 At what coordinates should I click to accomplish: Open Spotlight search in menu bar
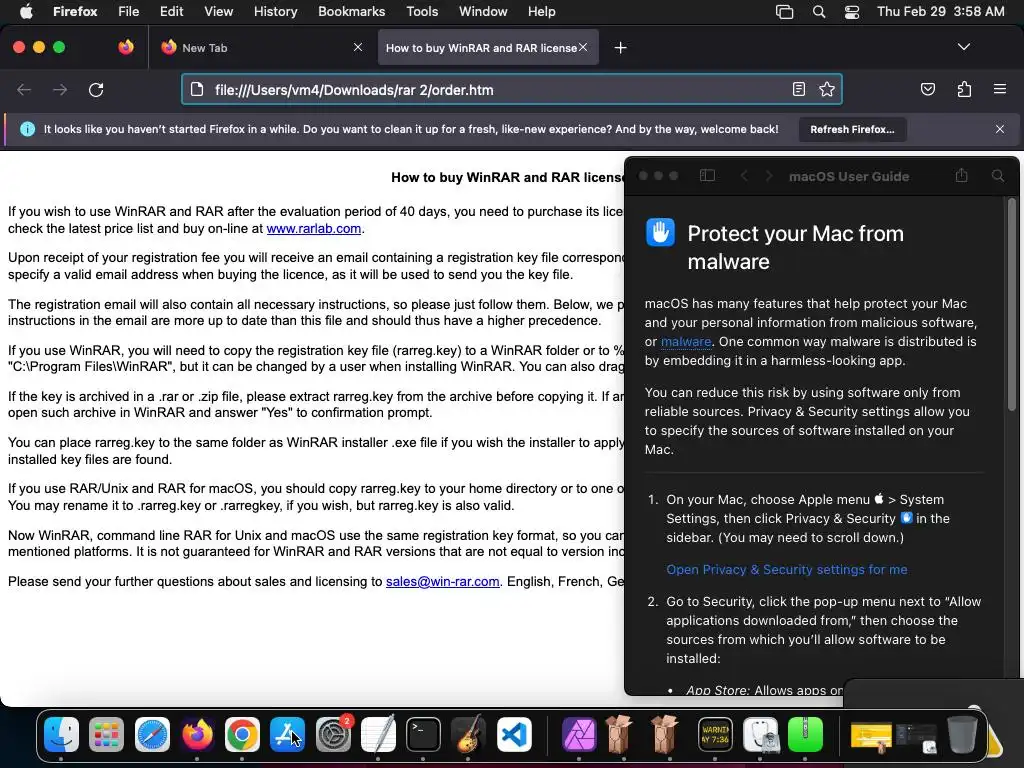pos(819,12)
